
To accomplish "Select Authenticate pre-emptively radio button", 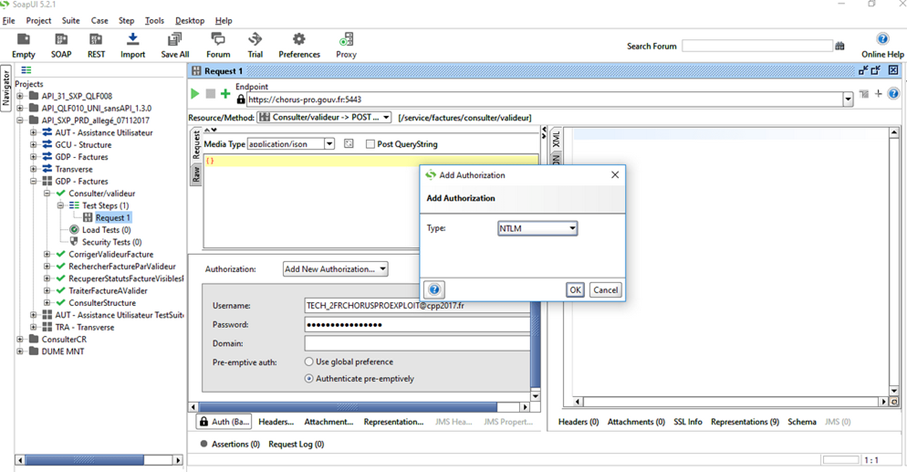I will tap(309, 379).
